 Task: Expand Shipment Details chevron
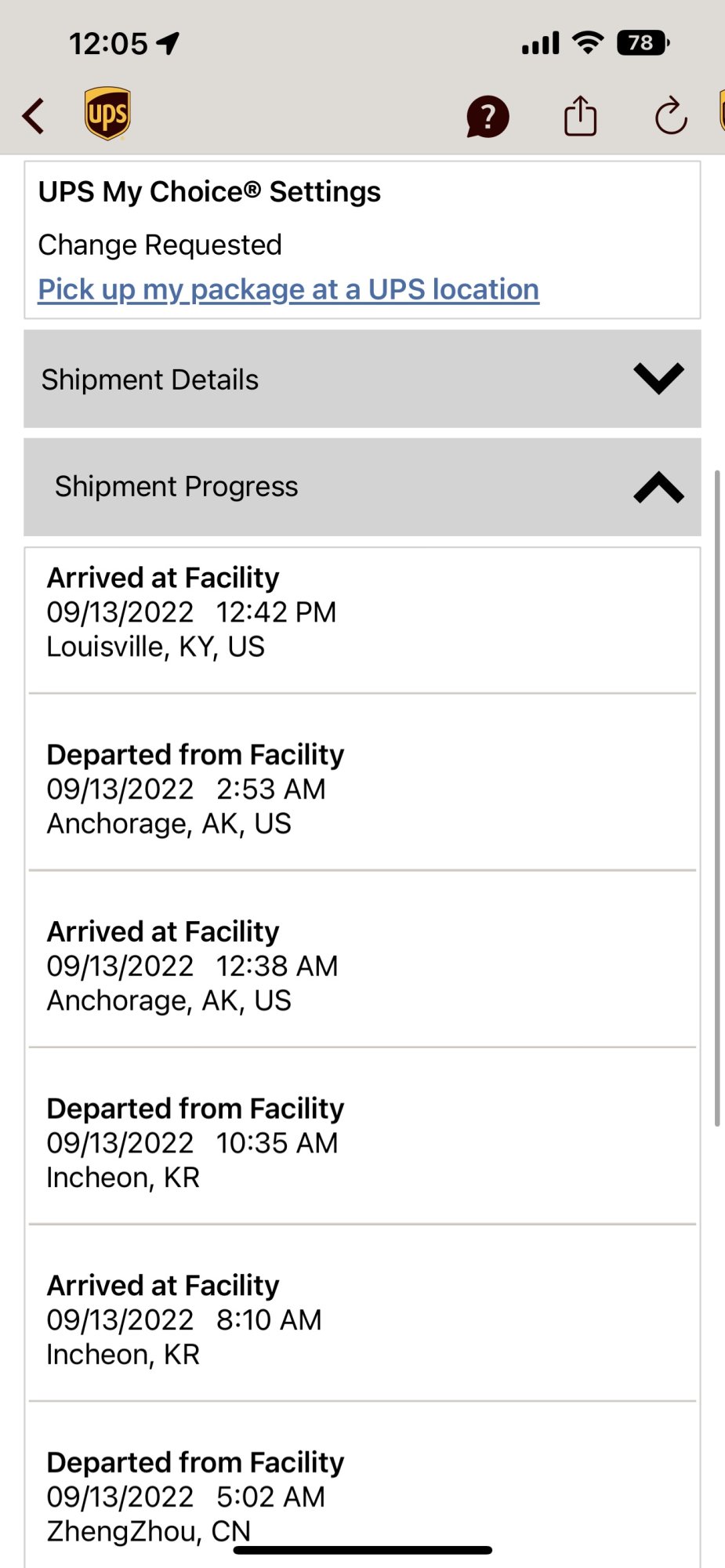658,379
